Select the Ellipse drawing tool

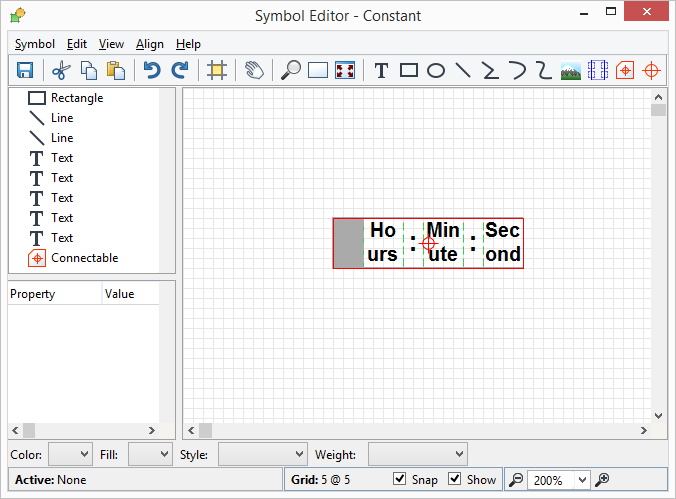pos(436,70)
